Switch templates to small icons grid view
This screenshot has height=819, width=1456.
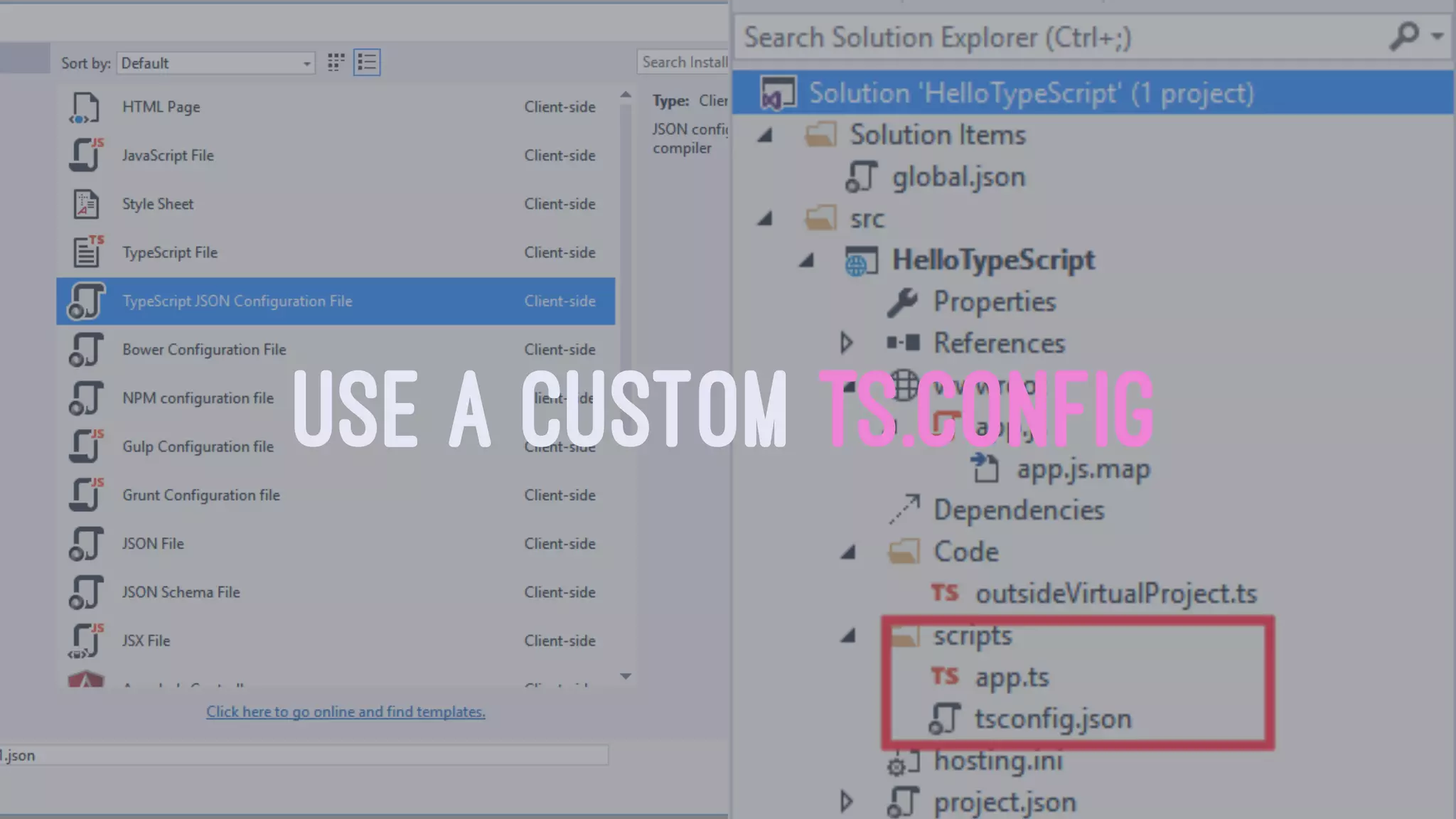[336, 63]
